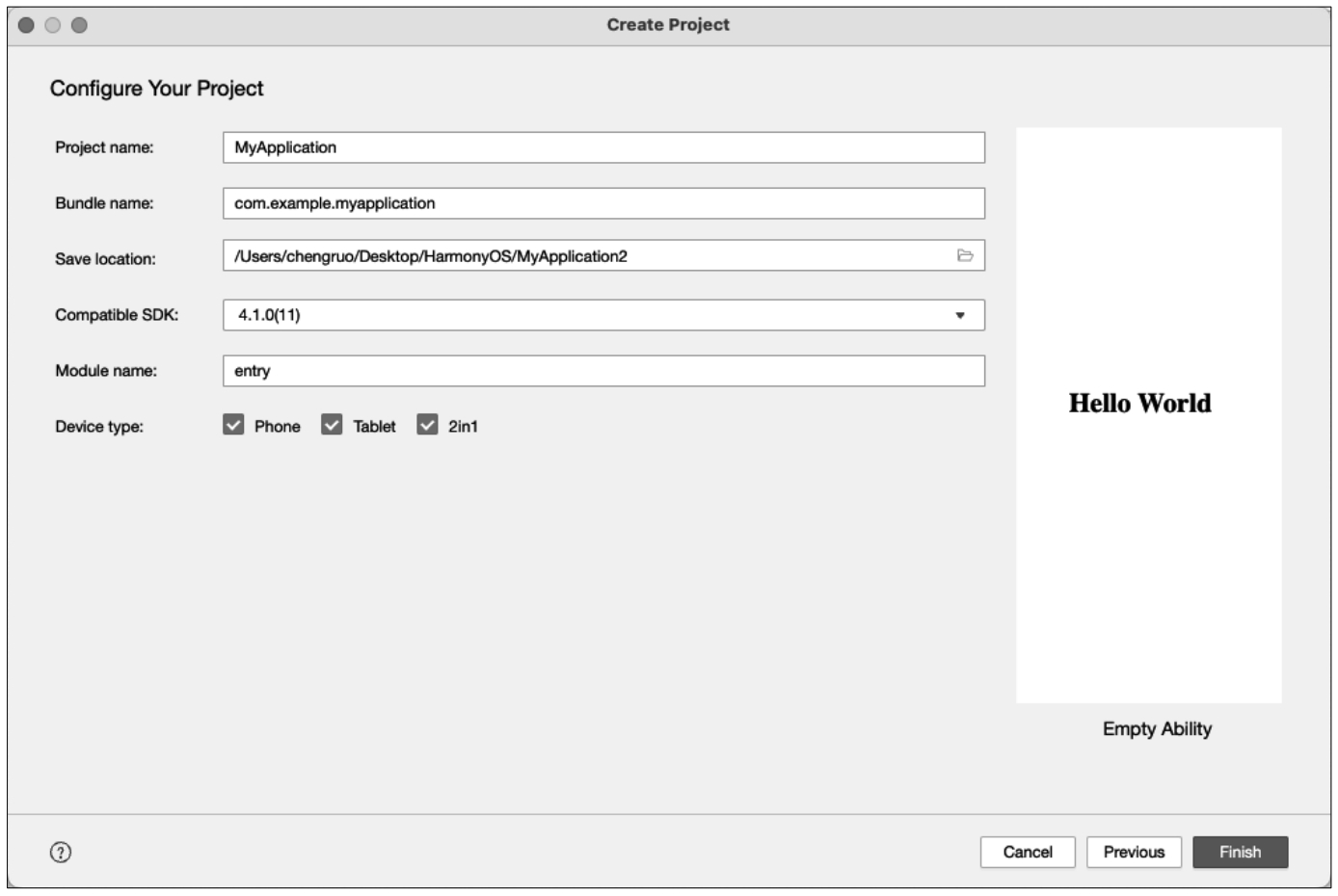Click the Create Project title bar

point(668,25)
